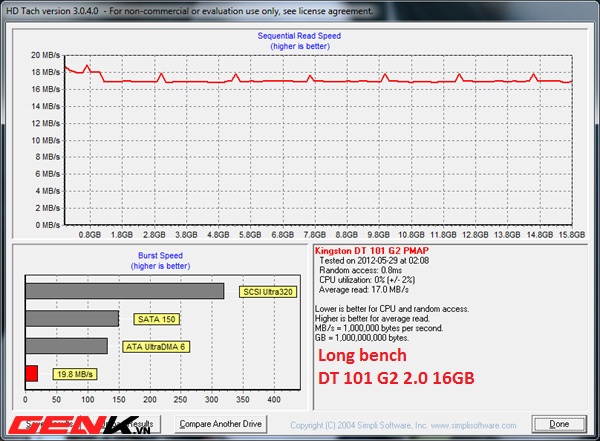The height and width of the screenshot is (441, 600).
Task: Click Lower is better for CPU text
Action: click(x=392, y=309)
